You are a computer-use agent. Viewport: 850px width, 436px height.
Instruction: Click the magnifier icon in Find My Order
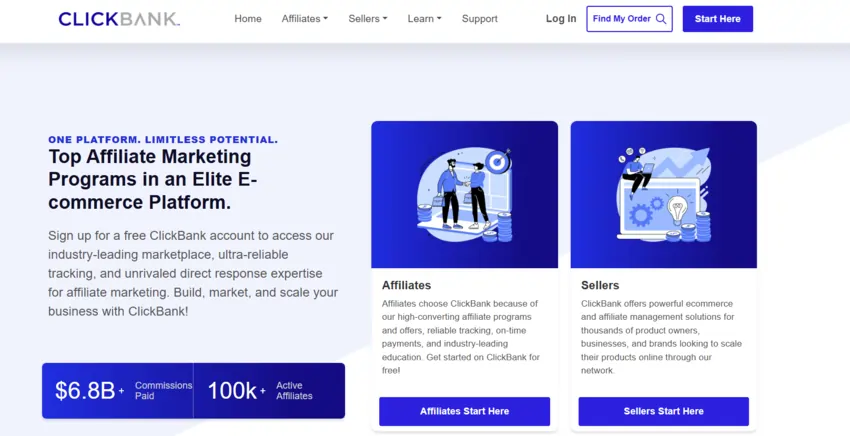coord(661,19)
